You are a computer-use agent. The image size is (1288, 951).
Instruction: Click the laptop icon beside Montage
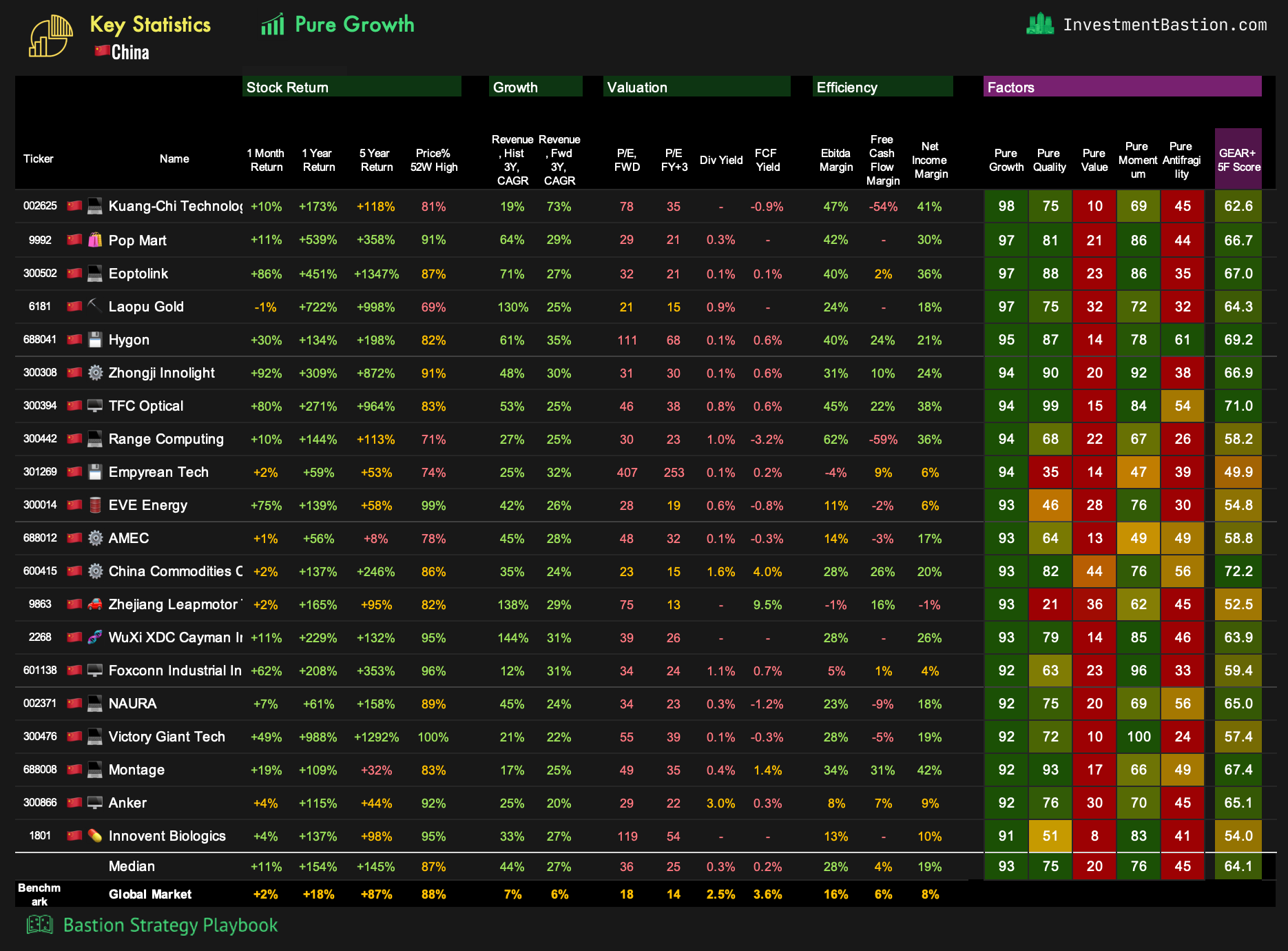(95, 769)
